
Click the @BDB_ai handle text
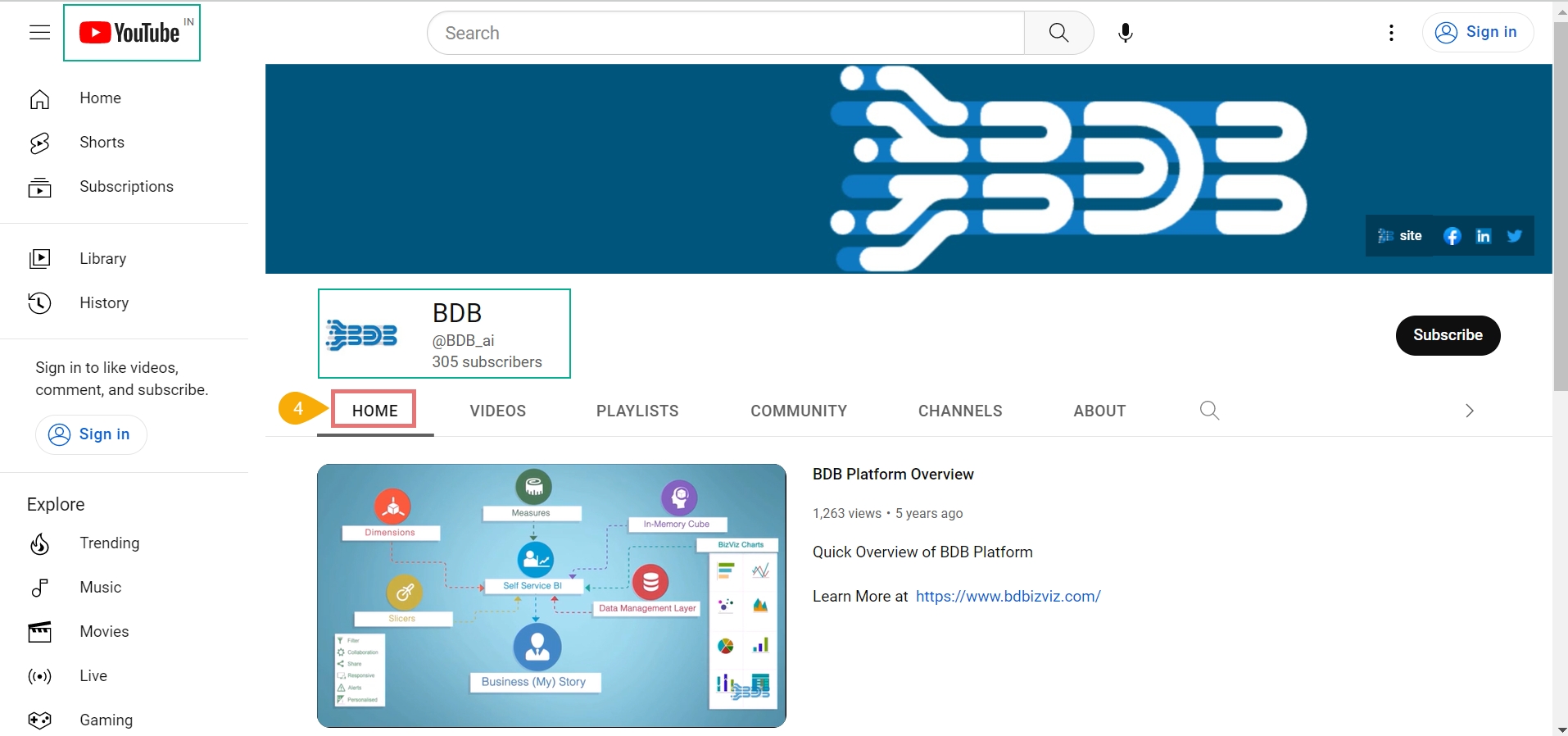coord(463,340)
